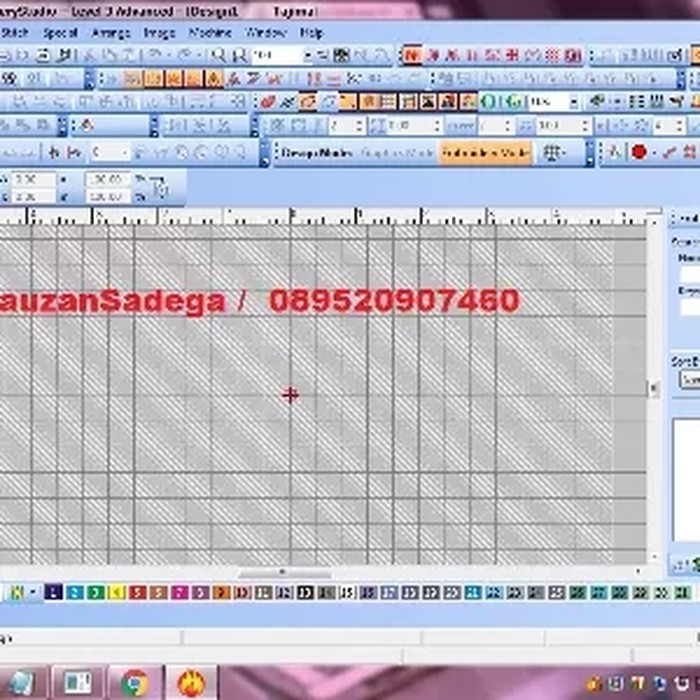Open the Help menu
Image resolution: width=700 pixels, height=700 pixels.
pos(312,33)
